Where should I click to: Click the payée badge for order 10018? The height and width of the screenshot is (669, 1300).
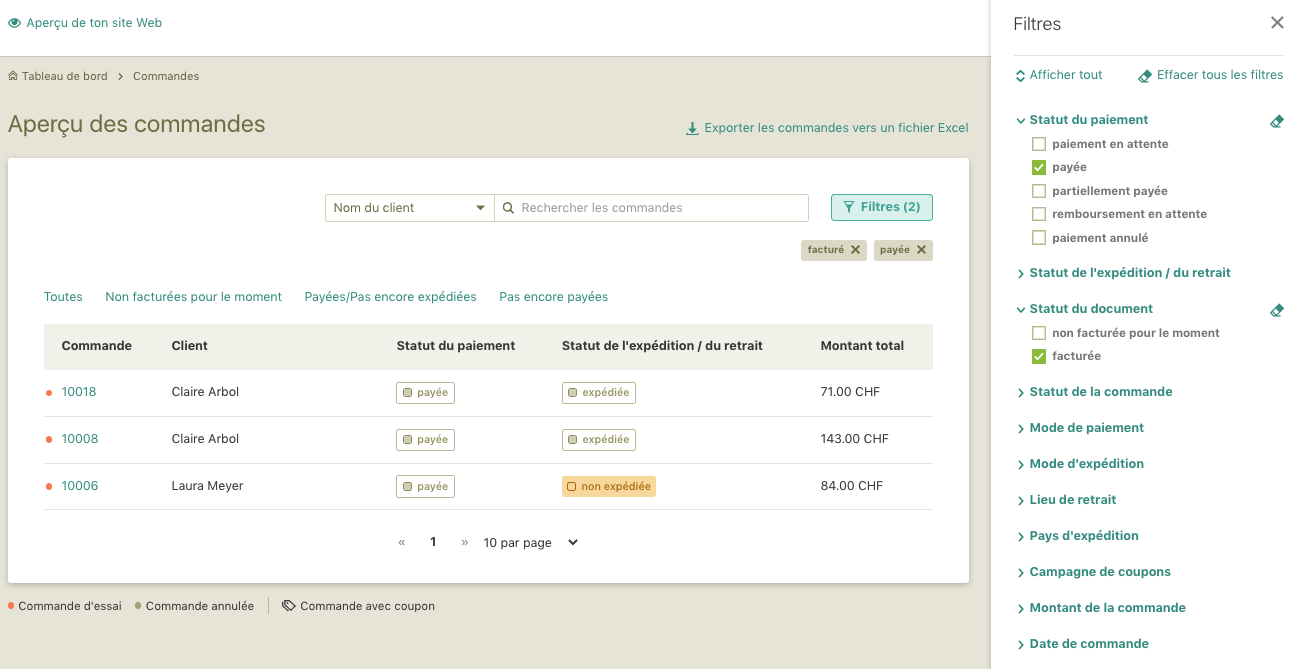[425, 393]
